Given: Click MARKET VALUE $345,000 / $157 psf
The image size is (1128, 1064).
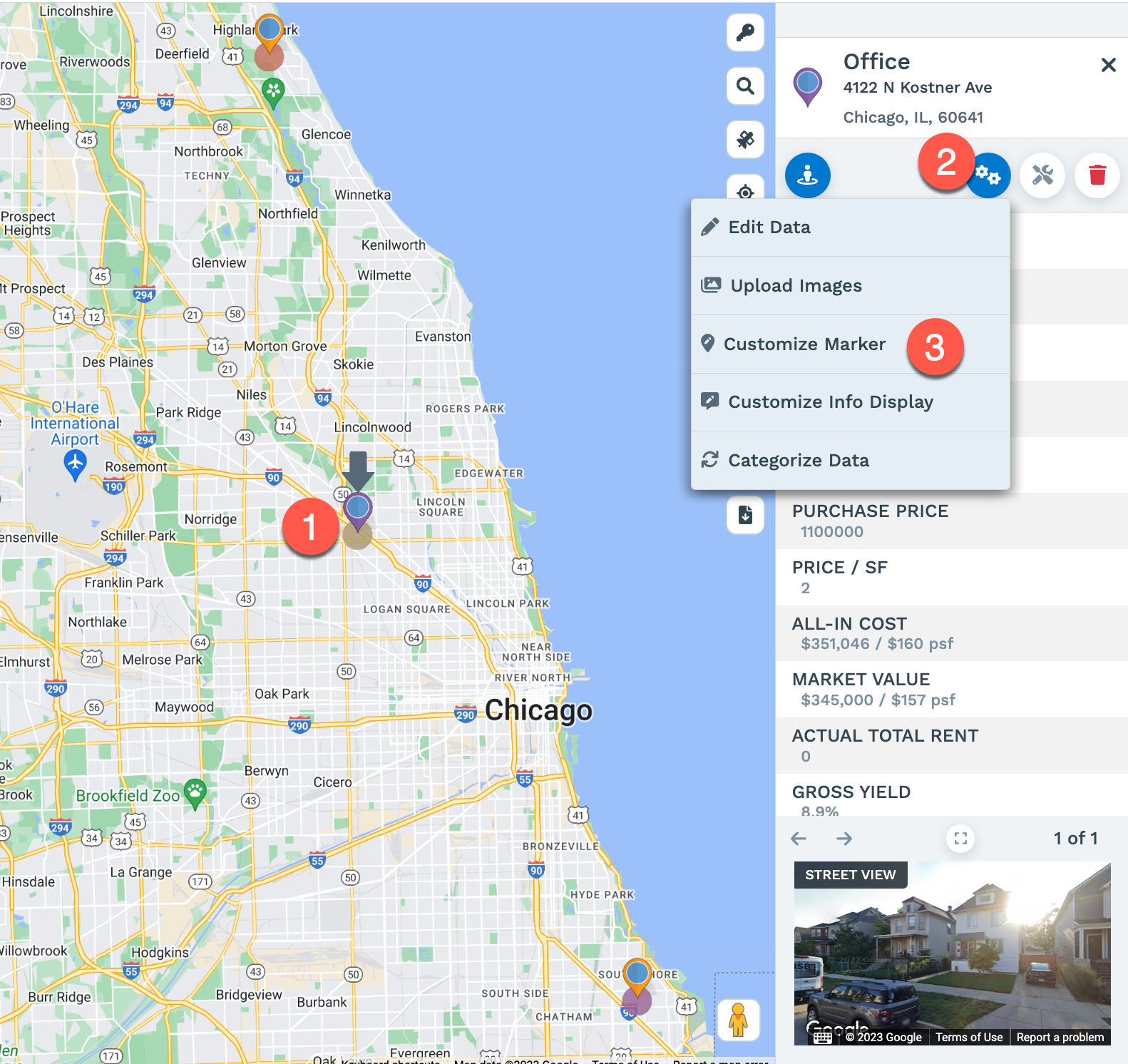Looking at the screenshot, I should (x=878, y=700).
